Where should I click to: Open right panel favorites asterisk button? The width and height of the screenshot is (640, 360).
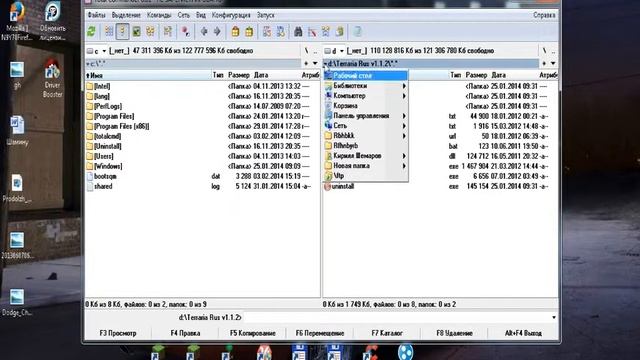point(544,64)
